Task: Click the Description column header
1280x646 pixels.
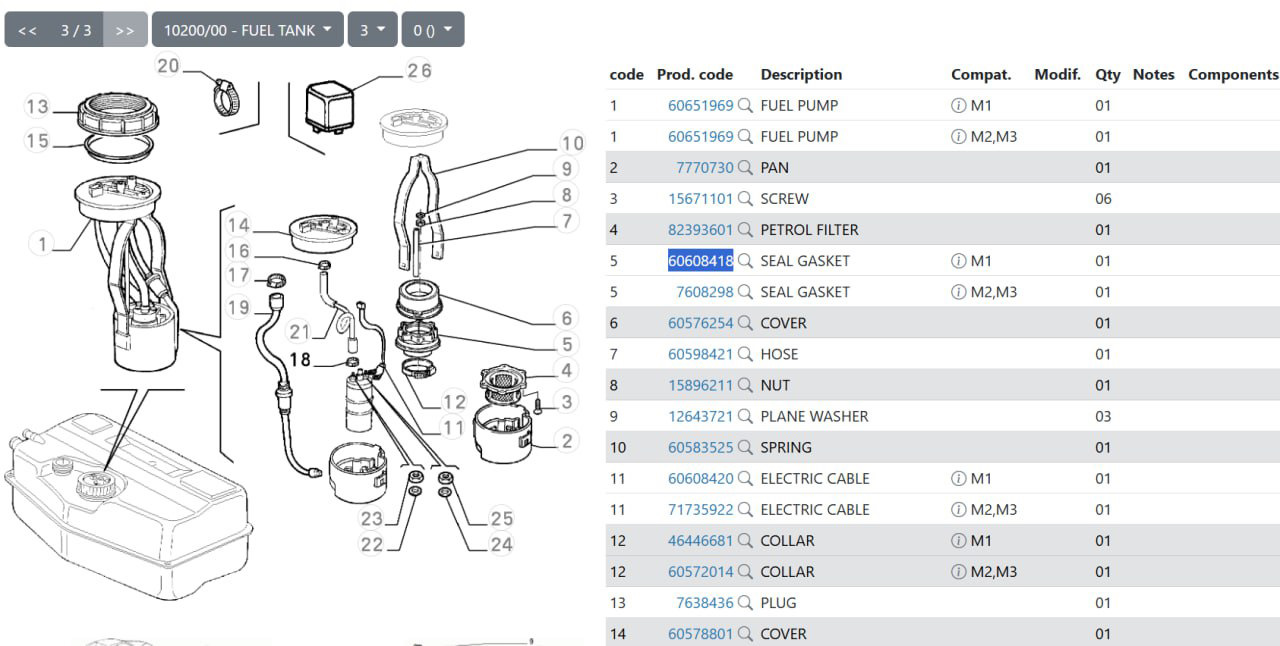Action: pos(801,74)
